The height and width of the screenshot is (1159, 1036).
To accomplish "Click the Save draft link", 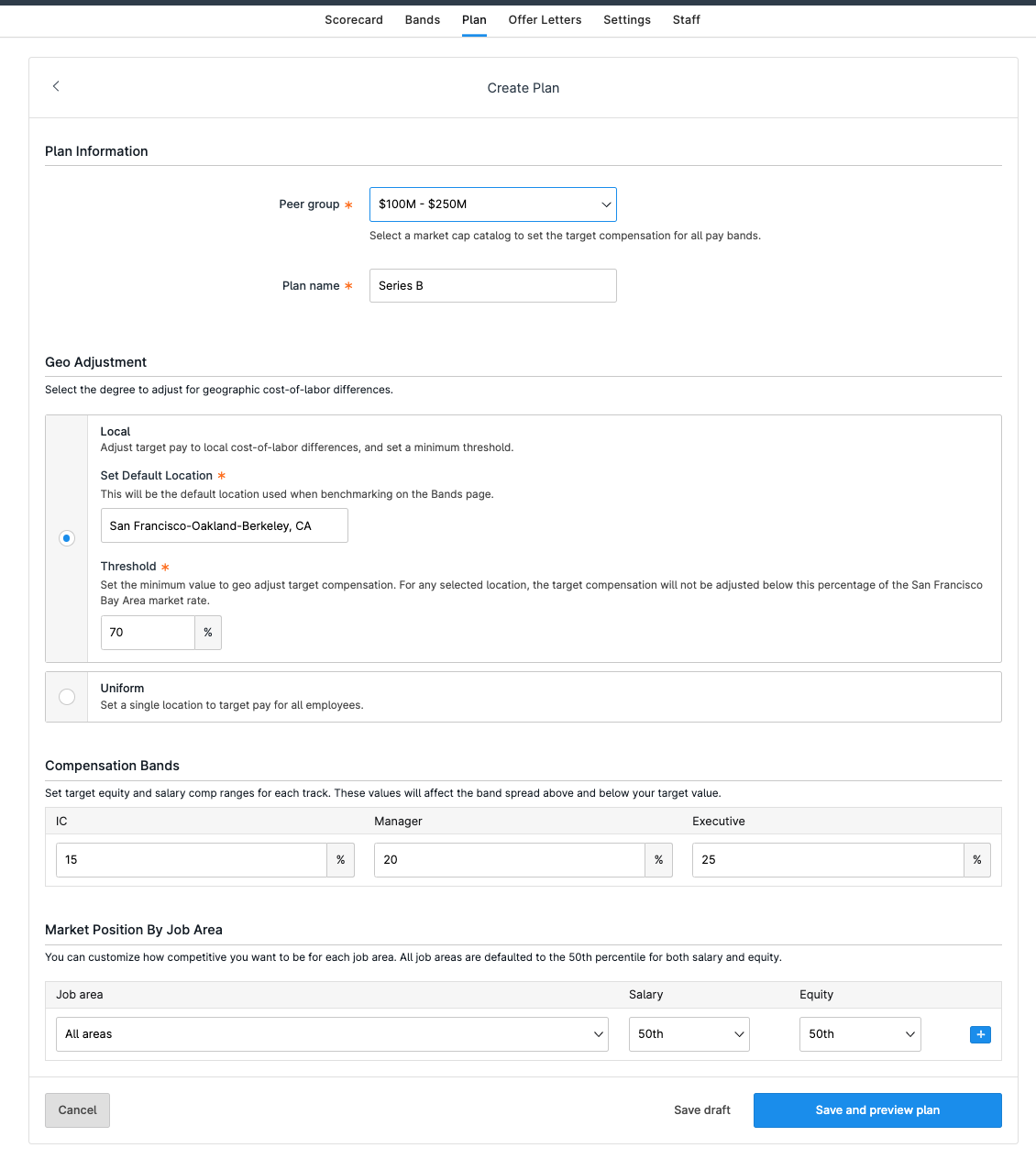I will coord(701,1109).
